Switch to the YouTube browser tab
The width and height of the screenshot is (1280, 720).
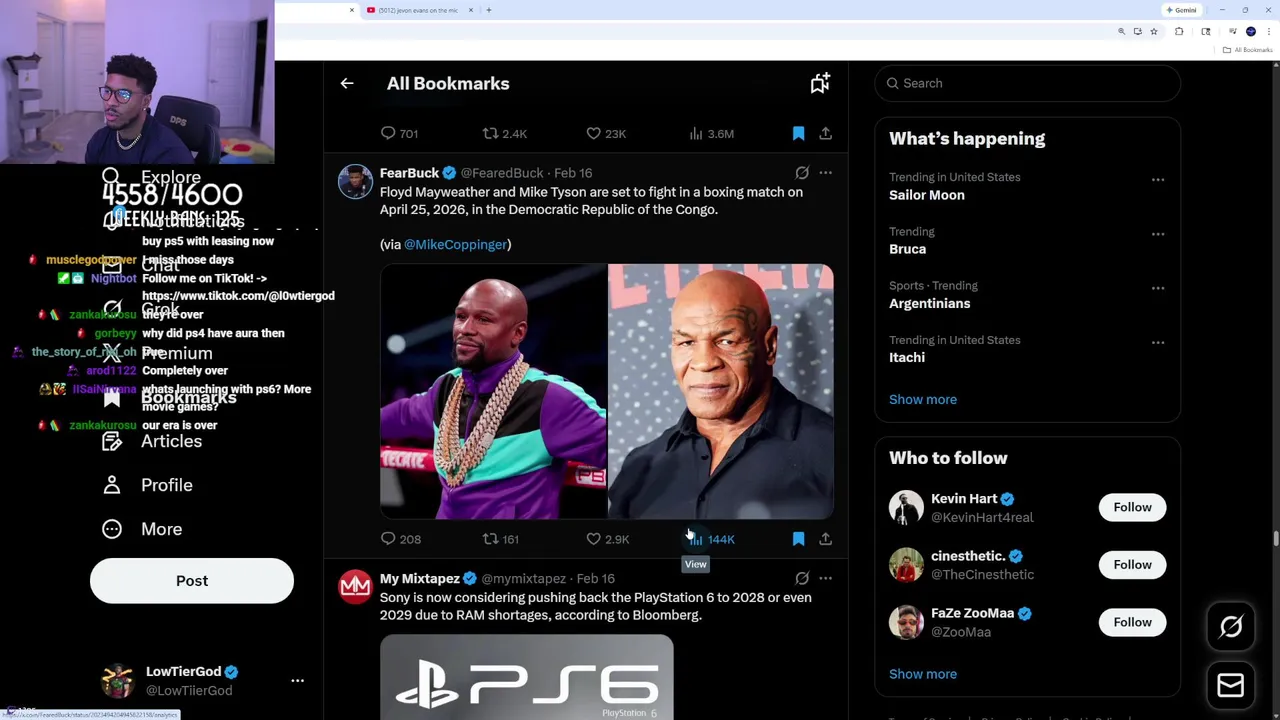click(420, 10)
